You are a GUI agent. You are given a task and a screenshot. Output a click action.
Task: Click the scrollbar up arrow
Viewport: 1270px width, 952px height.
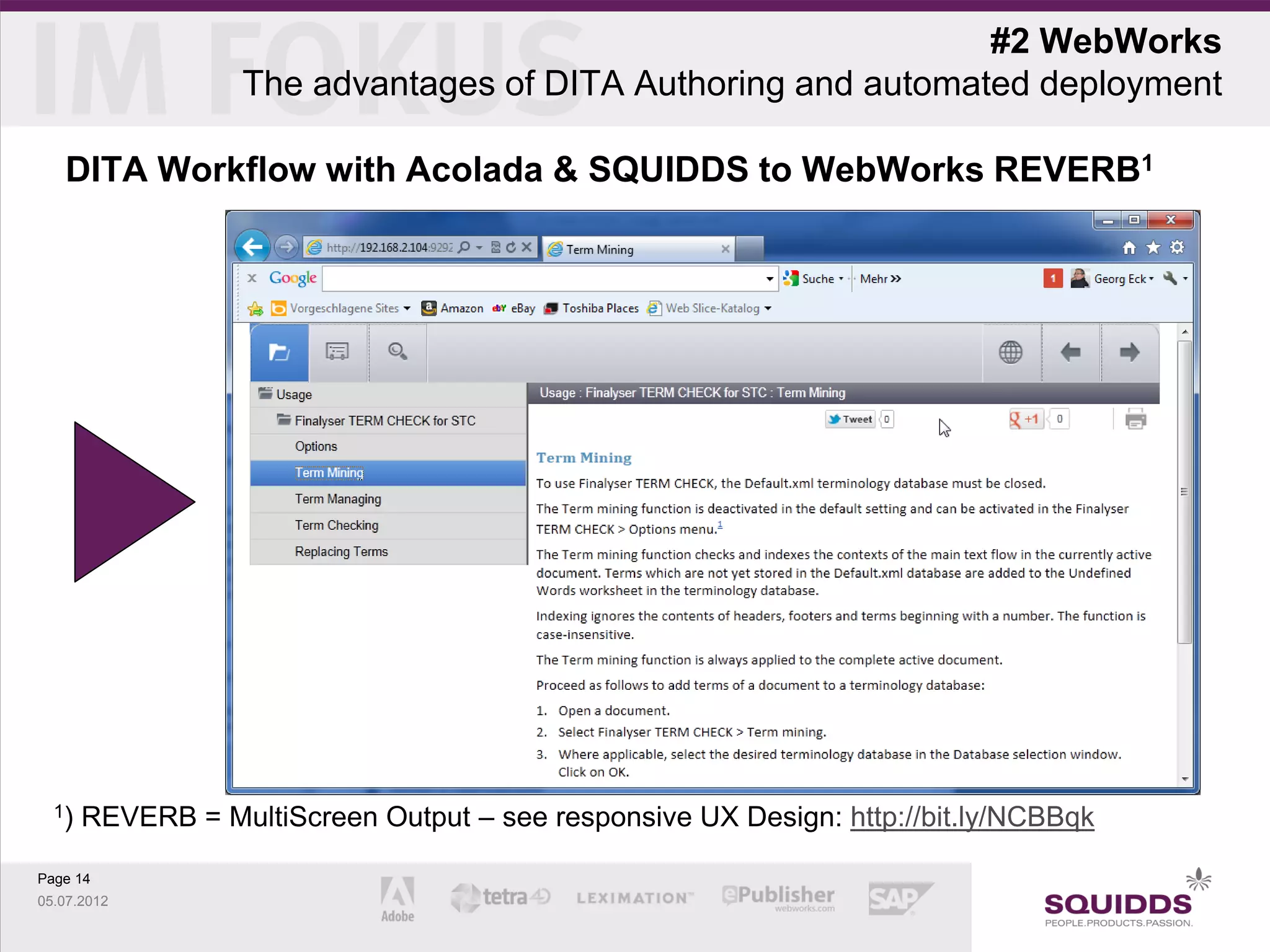click(1185, 332)
